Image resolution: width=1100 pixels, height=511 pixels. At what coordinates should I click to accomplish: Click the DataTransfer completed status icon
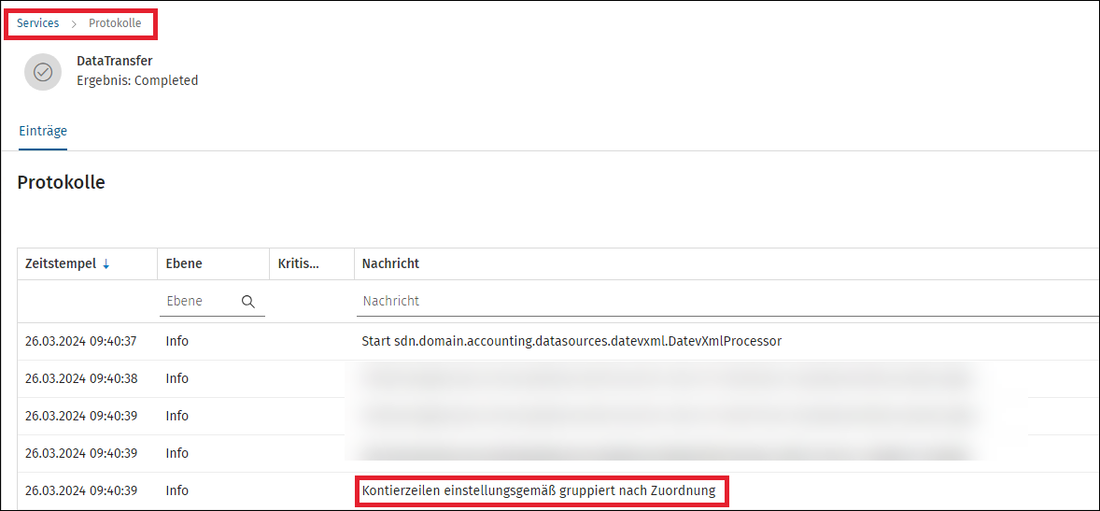[x=43, y=72]
